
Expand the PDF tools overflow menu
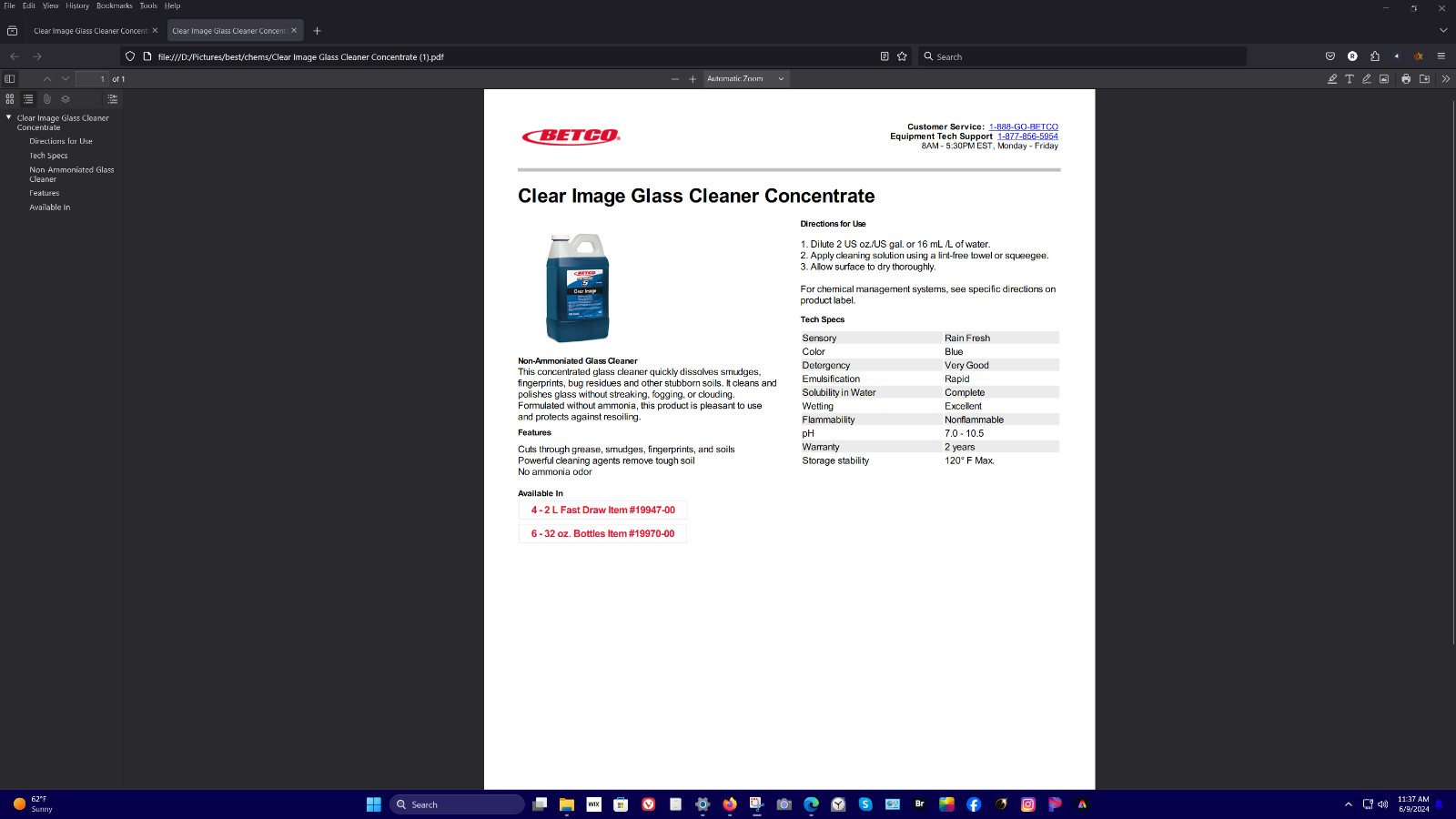[1445, 79]
